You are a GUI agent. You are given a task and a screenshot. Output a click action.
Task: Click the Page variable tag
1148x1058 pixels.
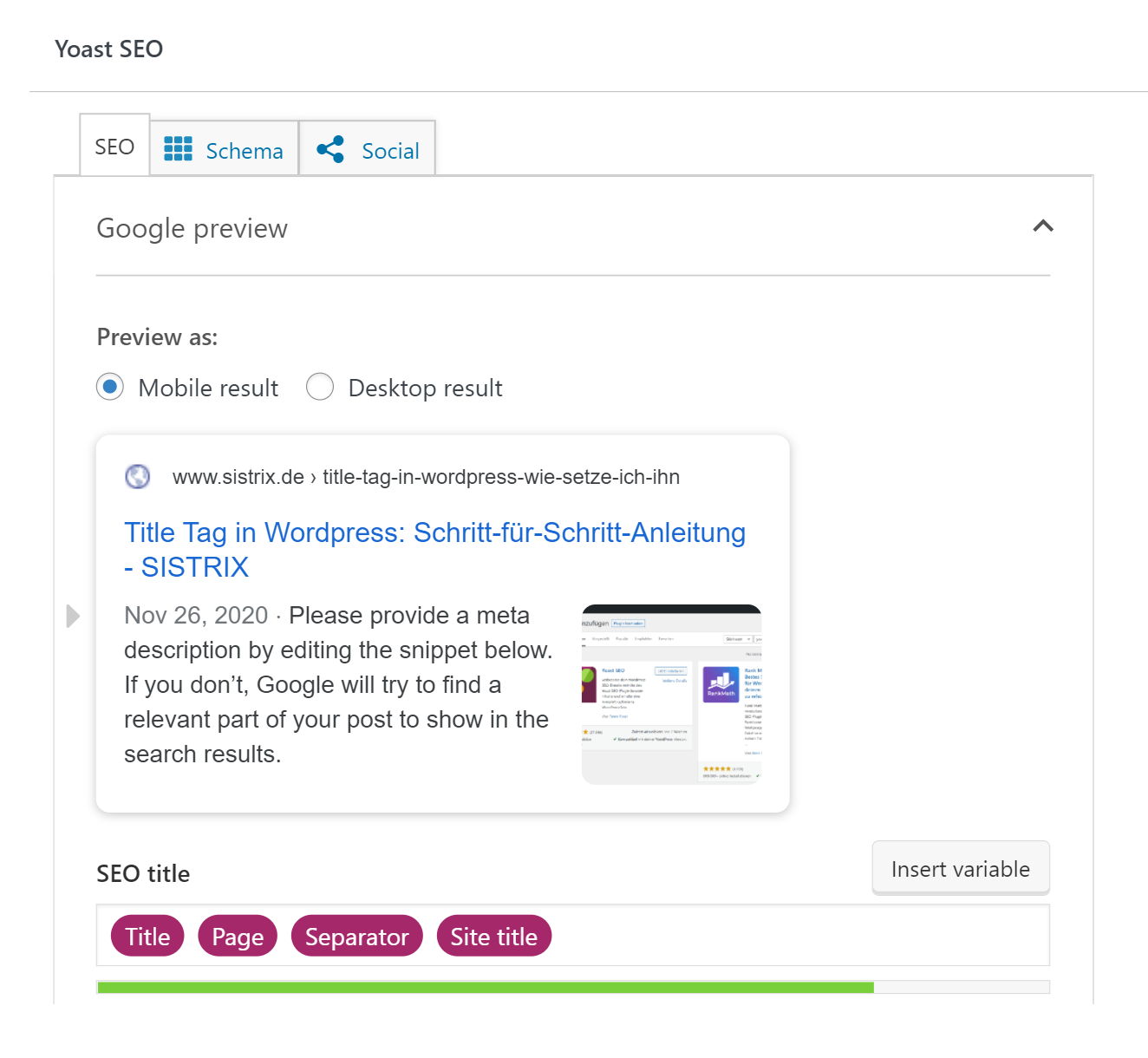pos(238,937)
